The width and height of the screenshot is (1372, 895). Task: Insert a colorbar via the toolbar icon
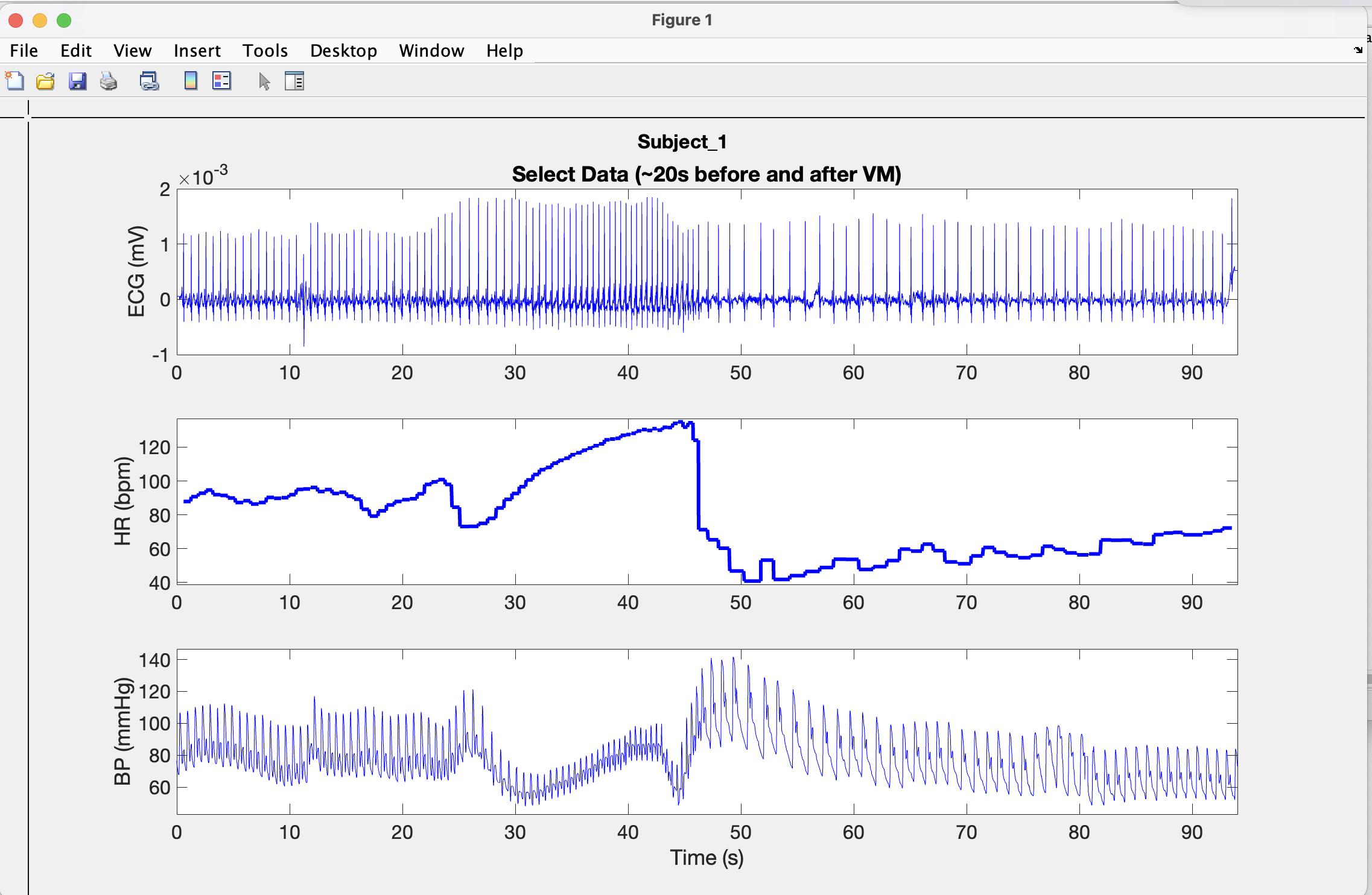coord(191,81)
